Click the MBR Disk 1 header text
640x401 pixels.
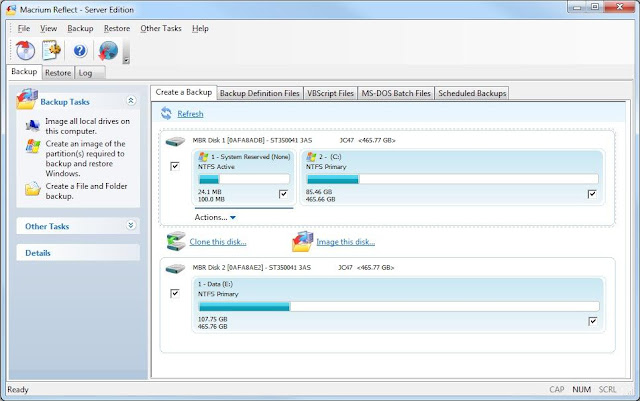tap(294, 140)
